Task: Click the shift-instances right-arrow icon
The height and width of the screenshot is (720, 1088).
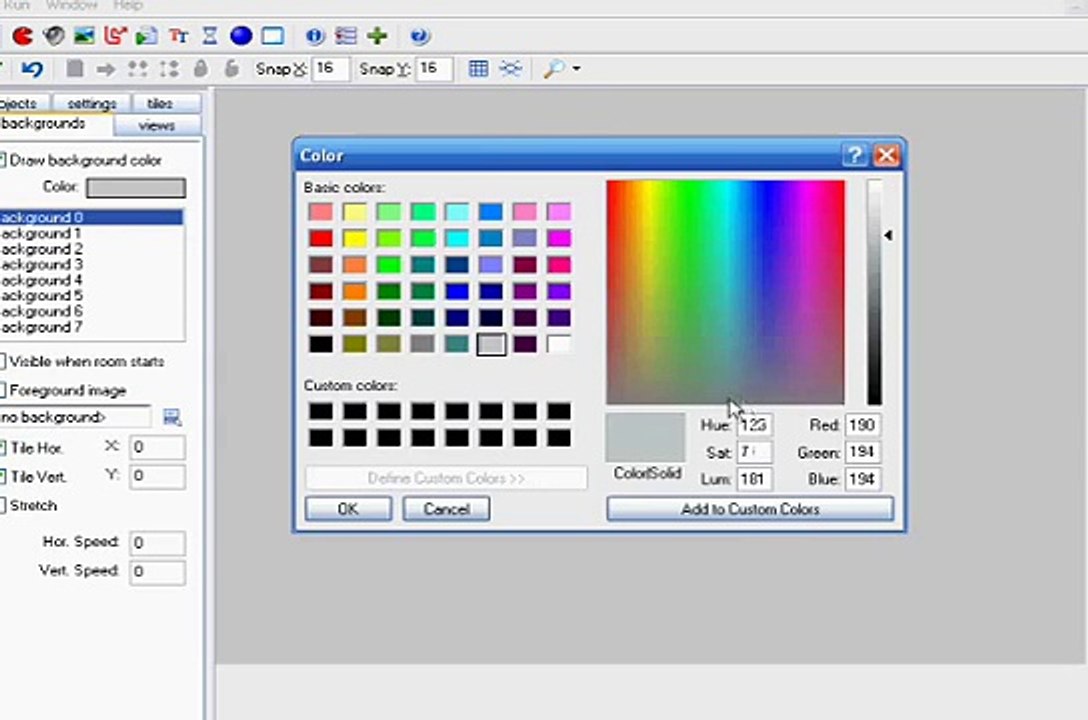Action: click(x=106, y=69)
